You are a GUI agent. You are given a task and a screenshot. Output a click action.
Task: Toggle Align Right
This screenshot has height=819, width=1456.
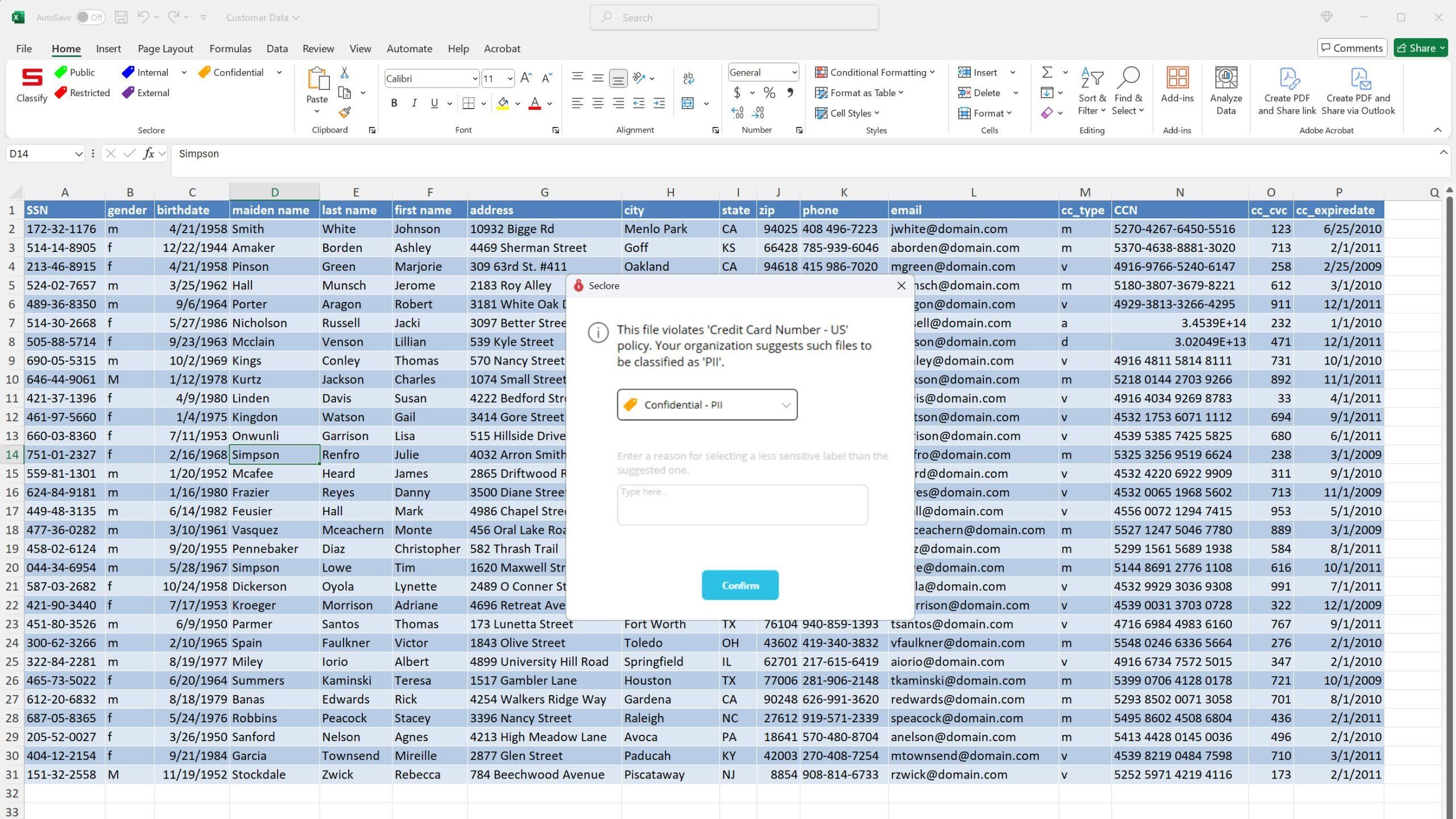[618, 103]
